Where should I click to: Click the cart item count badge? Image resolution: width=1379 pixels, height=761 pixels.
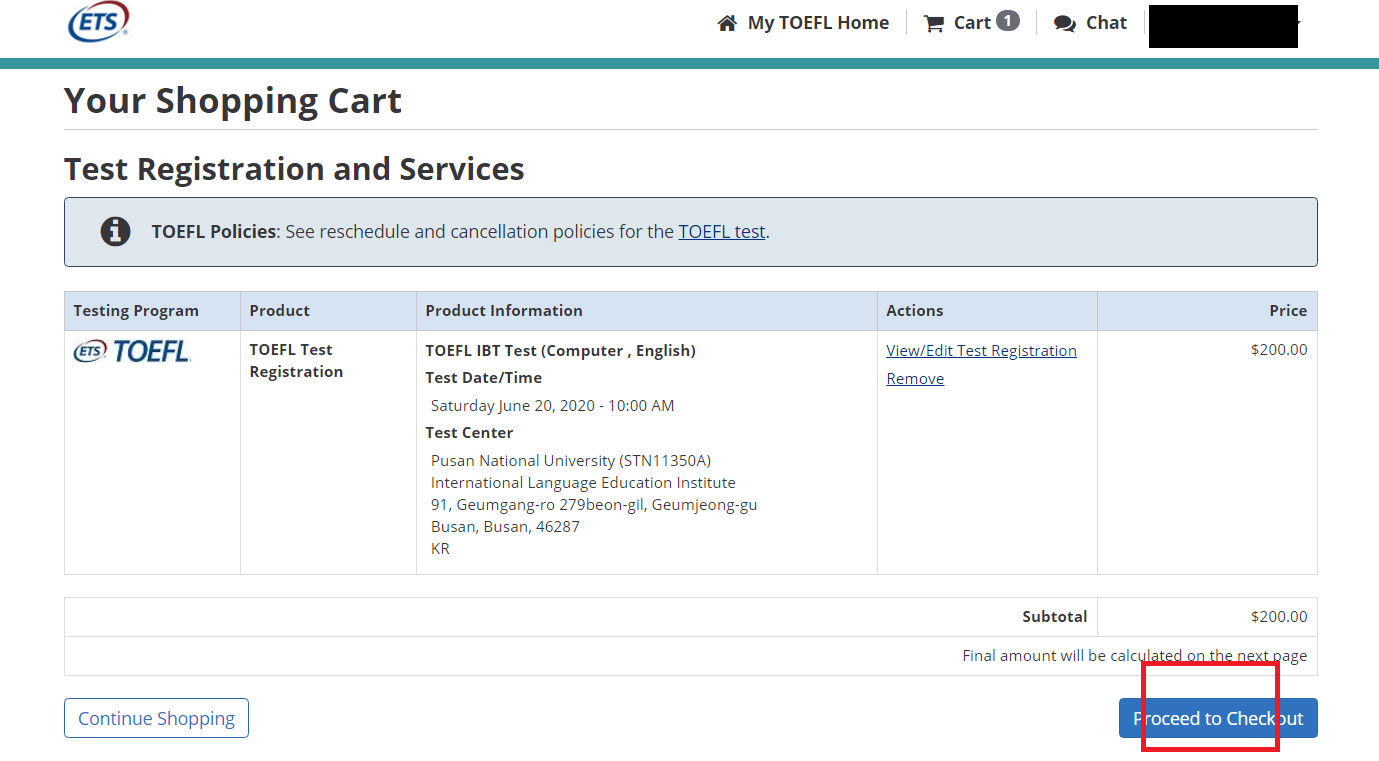coord(1008,21)
